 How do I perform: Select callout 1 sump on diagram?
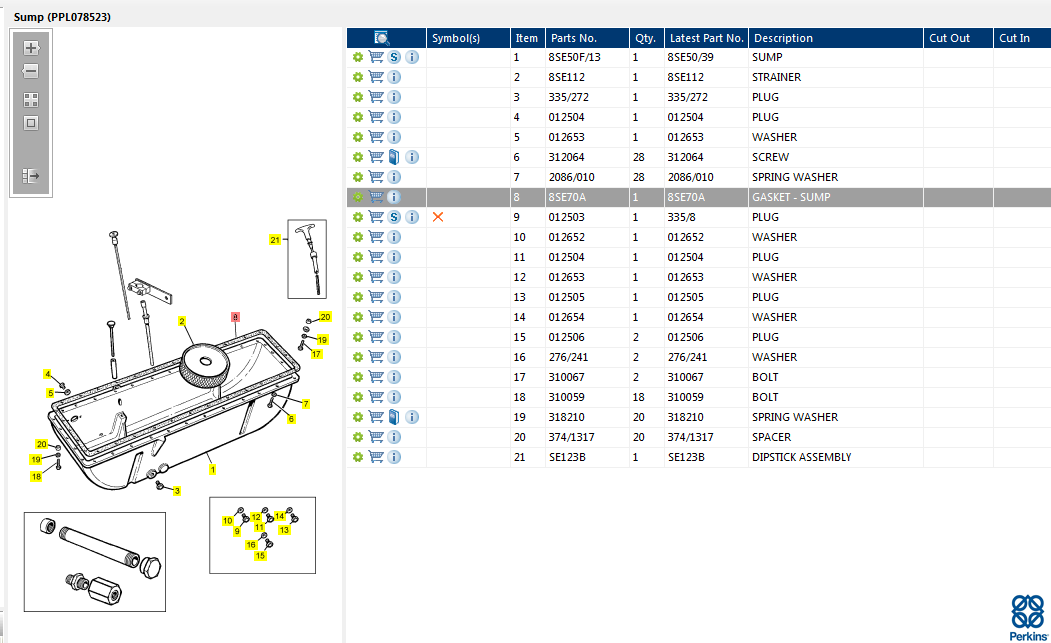(212, 469)
